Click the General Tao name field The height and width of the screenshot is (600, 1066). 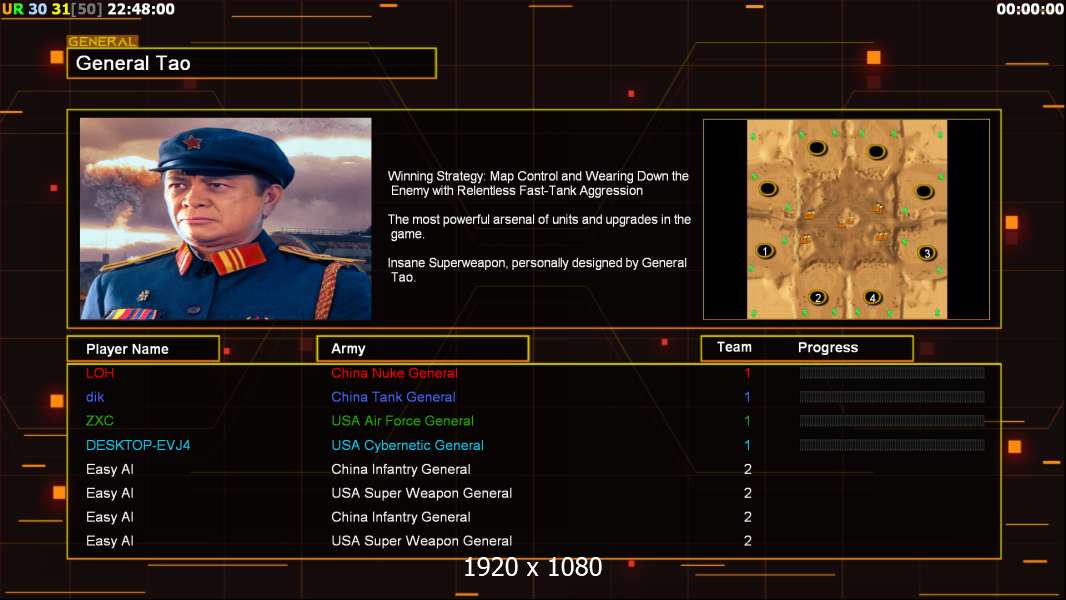(x=252, y=63)
